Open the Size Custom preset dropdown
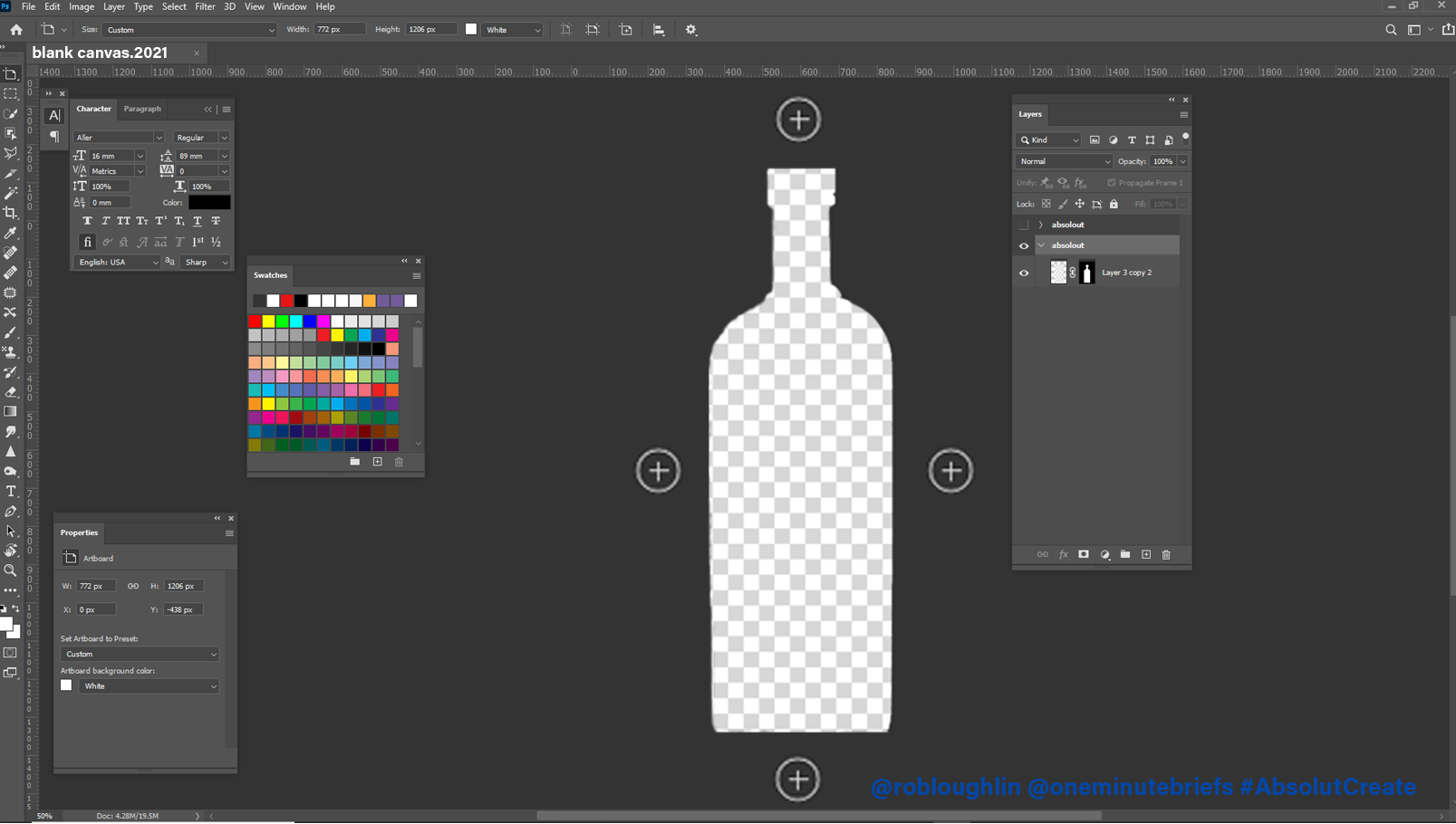This screenshot has height=824, width=1456. pos(189,30)
